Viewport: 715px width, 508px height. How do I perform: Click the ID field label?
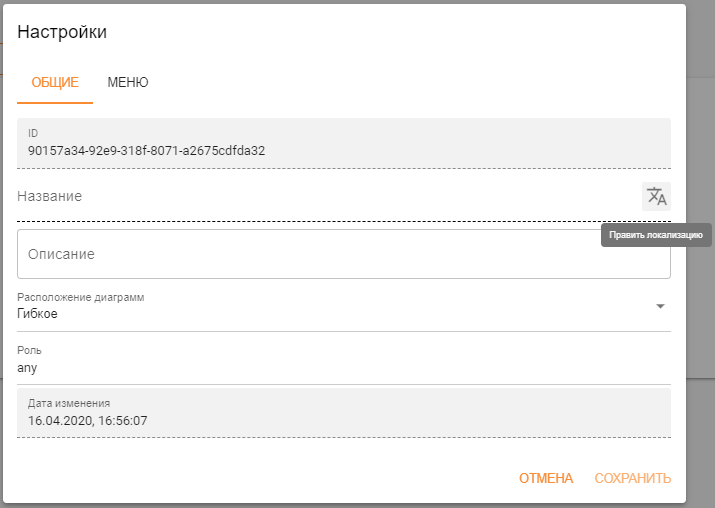33,133
